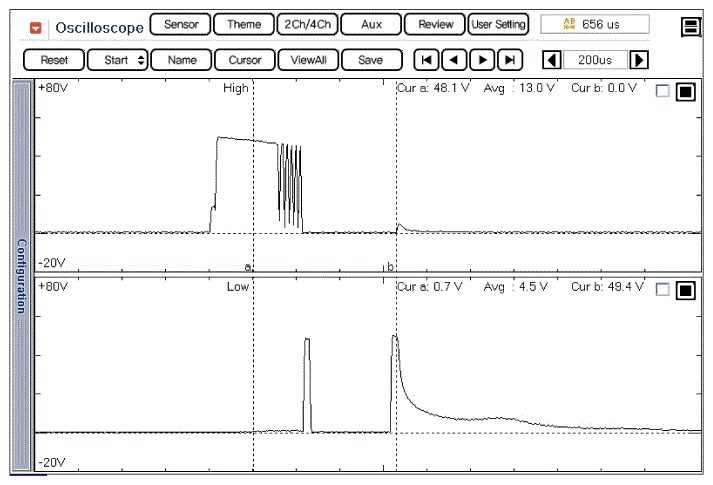The width and height of the screenshot is (713, 485).
Task: Toggle the filled square in the Low channel
Action: pyautogui.click(x=685, y=291)
